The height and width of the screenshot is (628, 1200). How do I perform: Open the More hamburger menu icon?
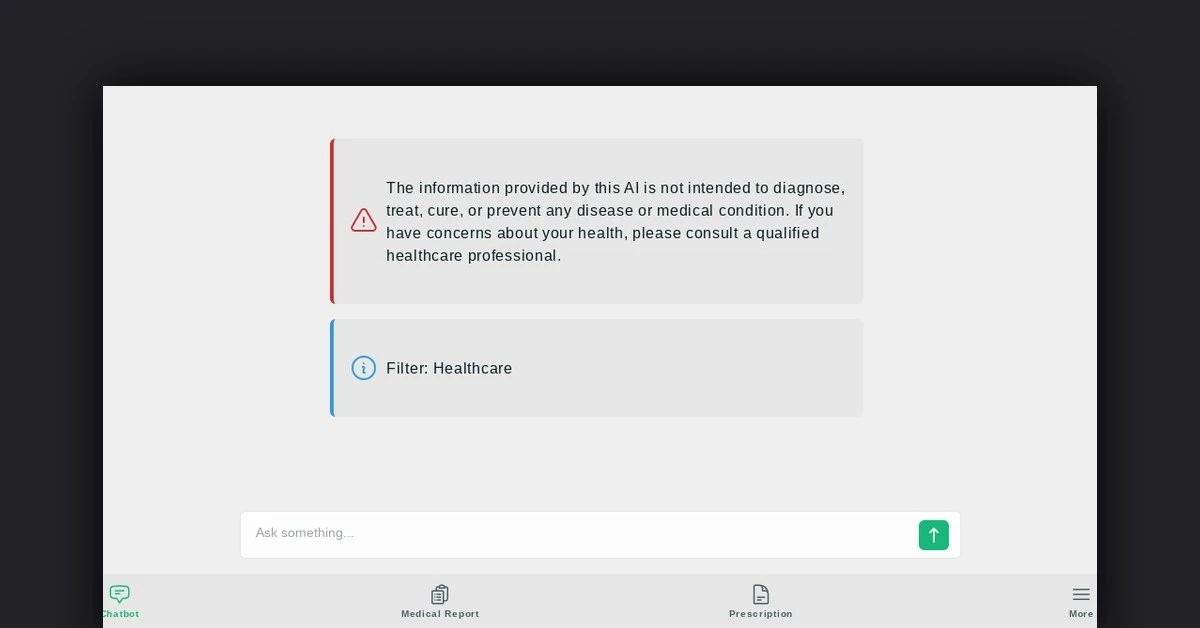pyautogui.click(x=1081, y=594)
